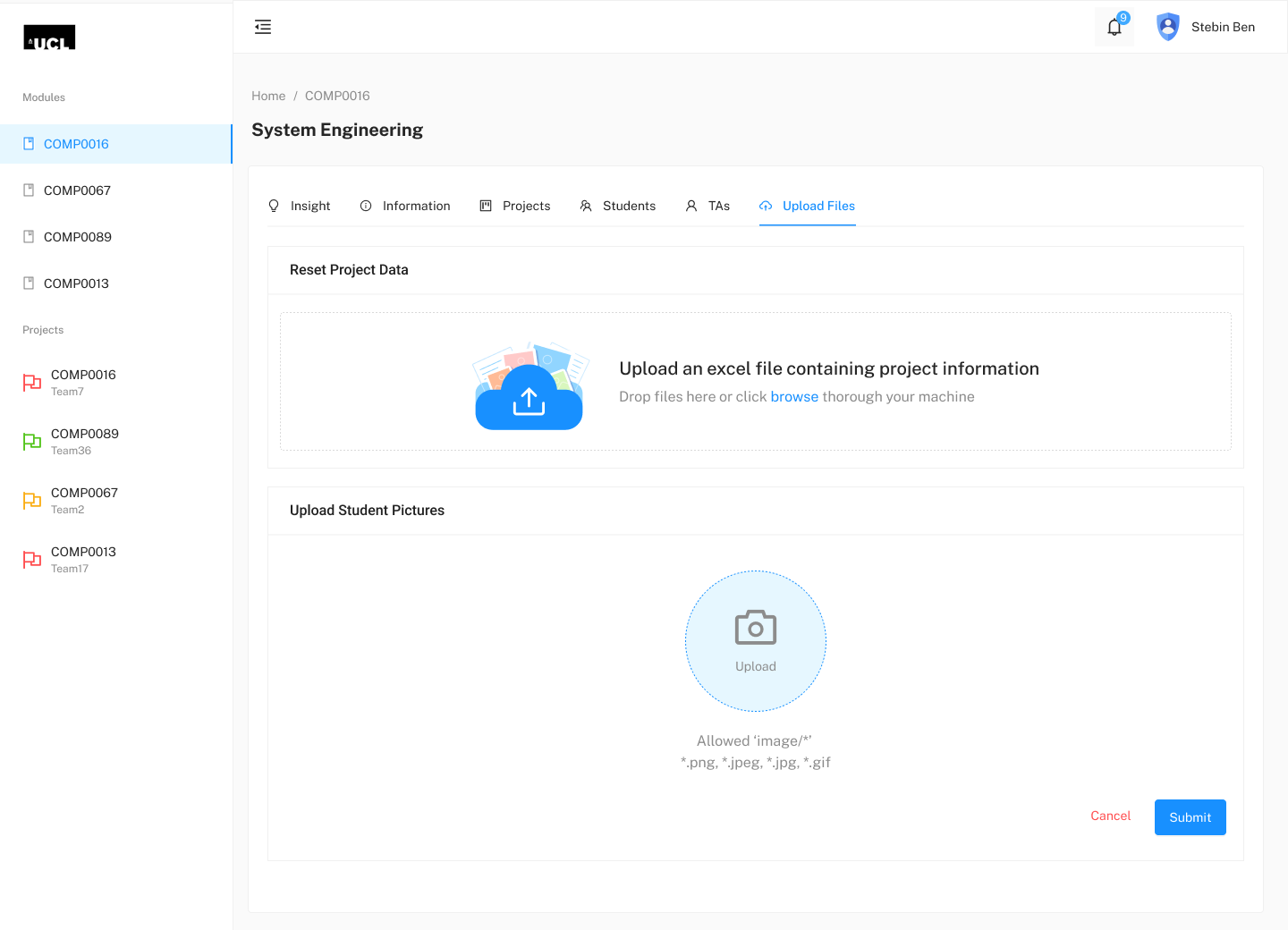Open notifications bell

tap(1114, 27)
